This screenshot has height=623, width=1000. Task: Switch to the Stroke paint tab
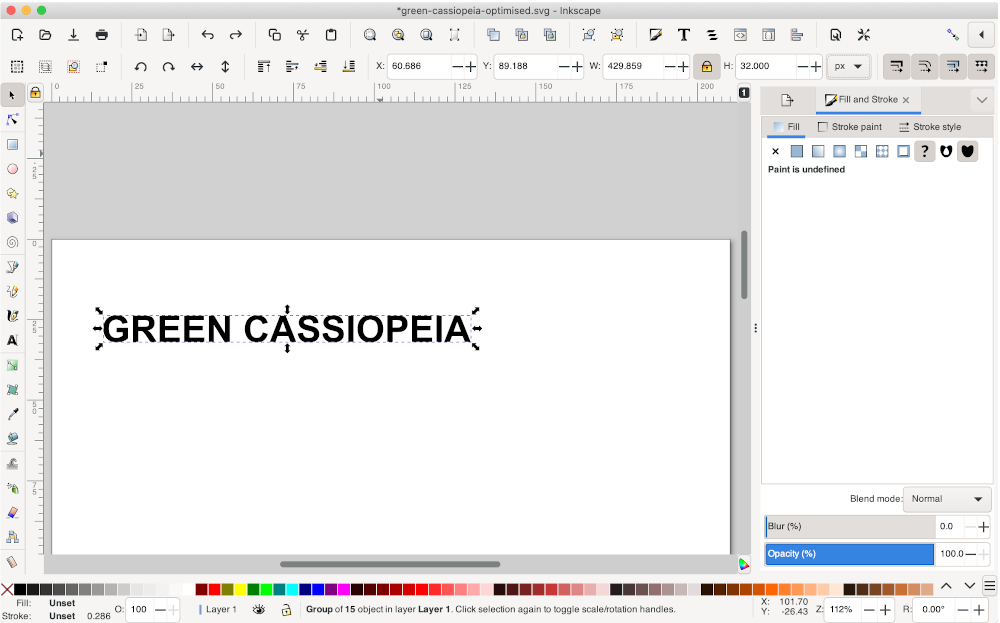(850, 127)
